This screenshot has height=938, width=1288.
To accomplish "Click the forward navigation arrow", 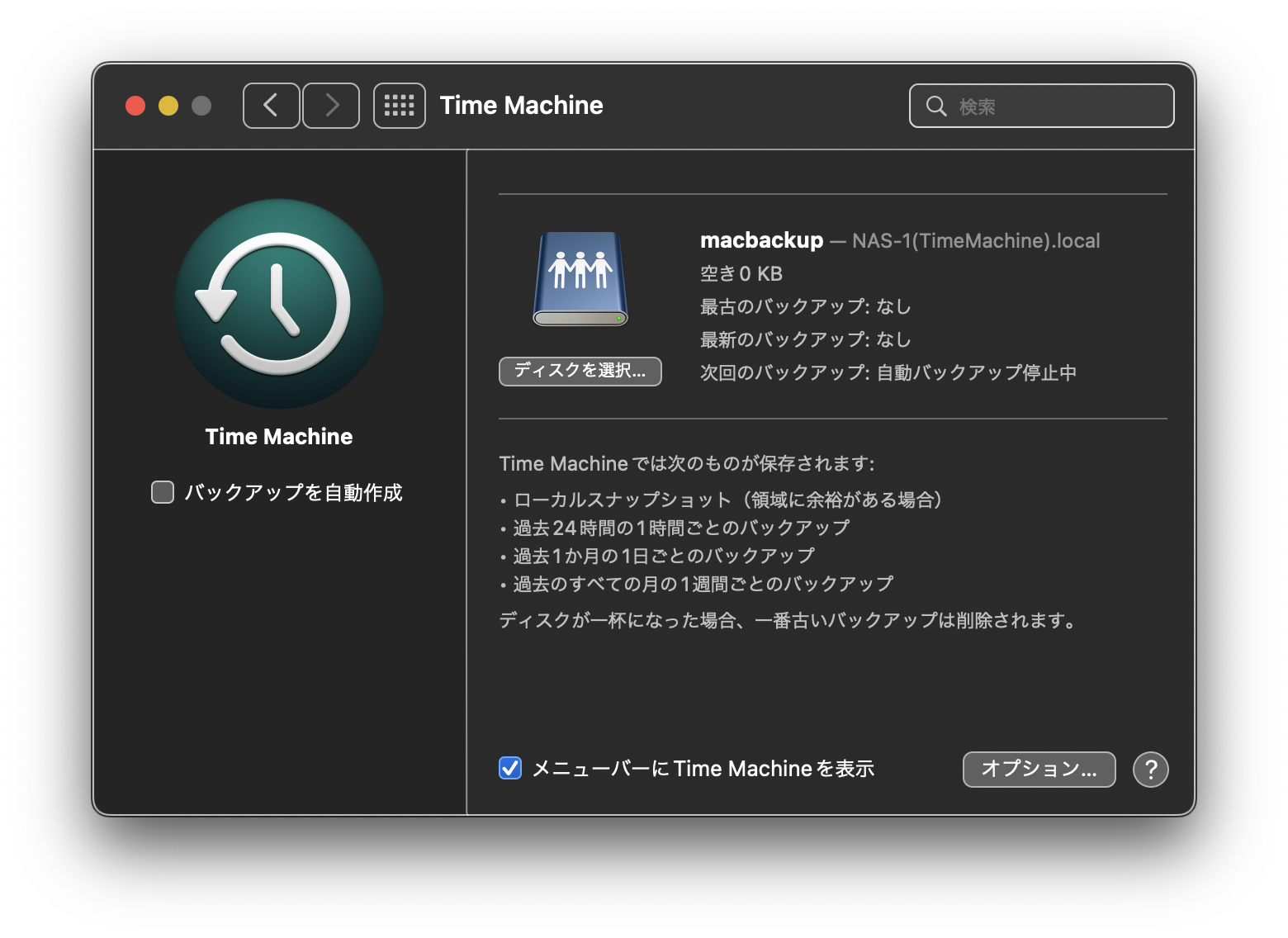I will (330, 105).
